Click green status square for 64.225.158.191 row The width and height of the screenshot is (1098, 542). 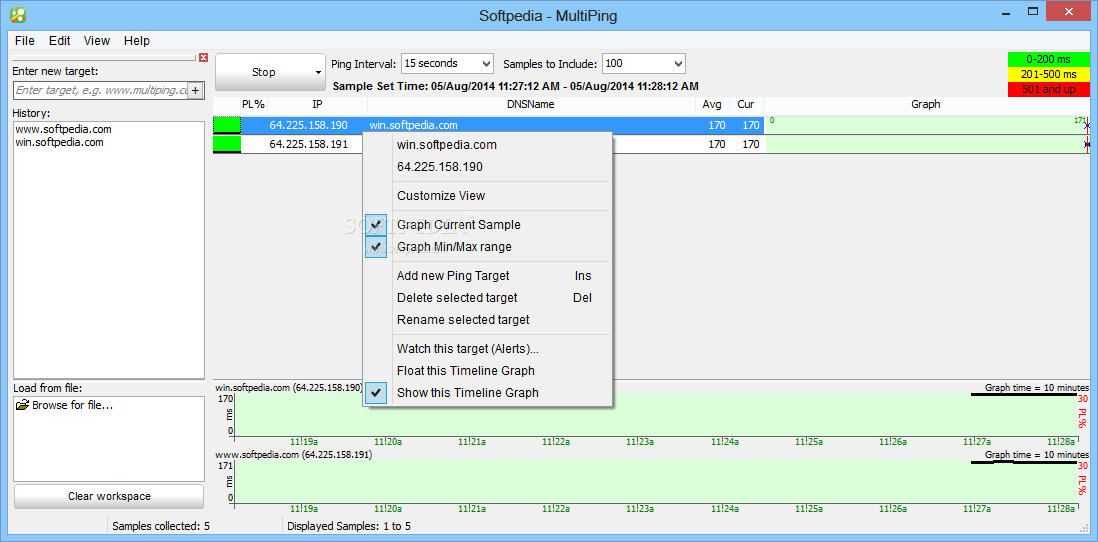pos(227,144)
